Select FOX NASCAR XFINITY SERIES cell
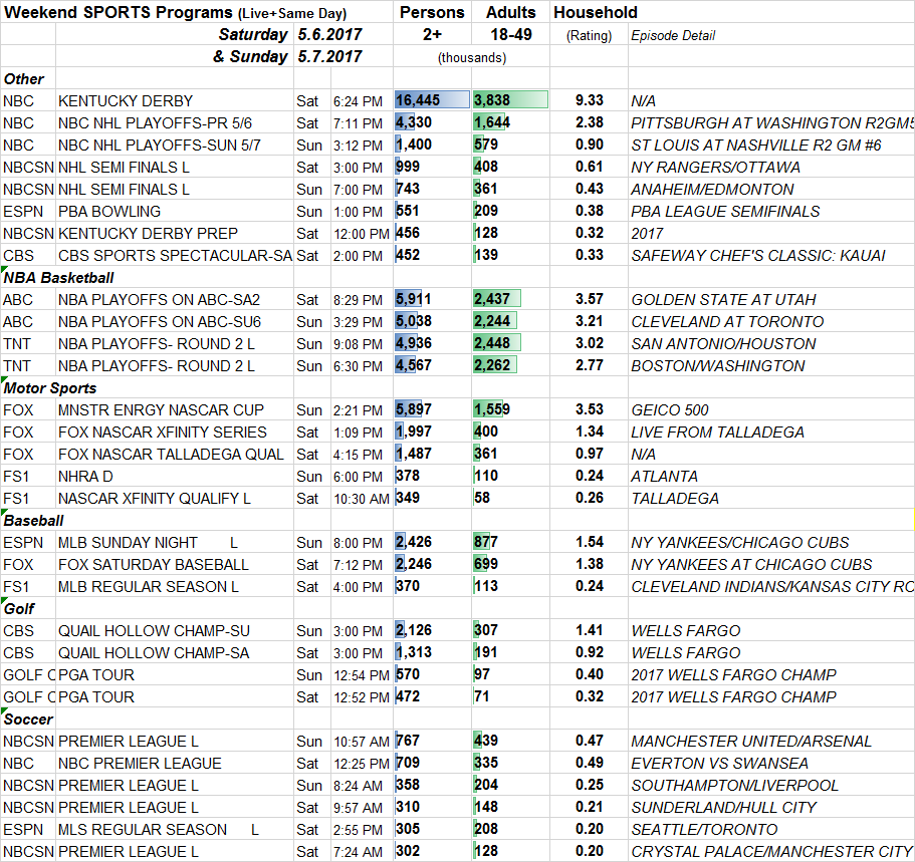915x862 pixels. (174, 432)
